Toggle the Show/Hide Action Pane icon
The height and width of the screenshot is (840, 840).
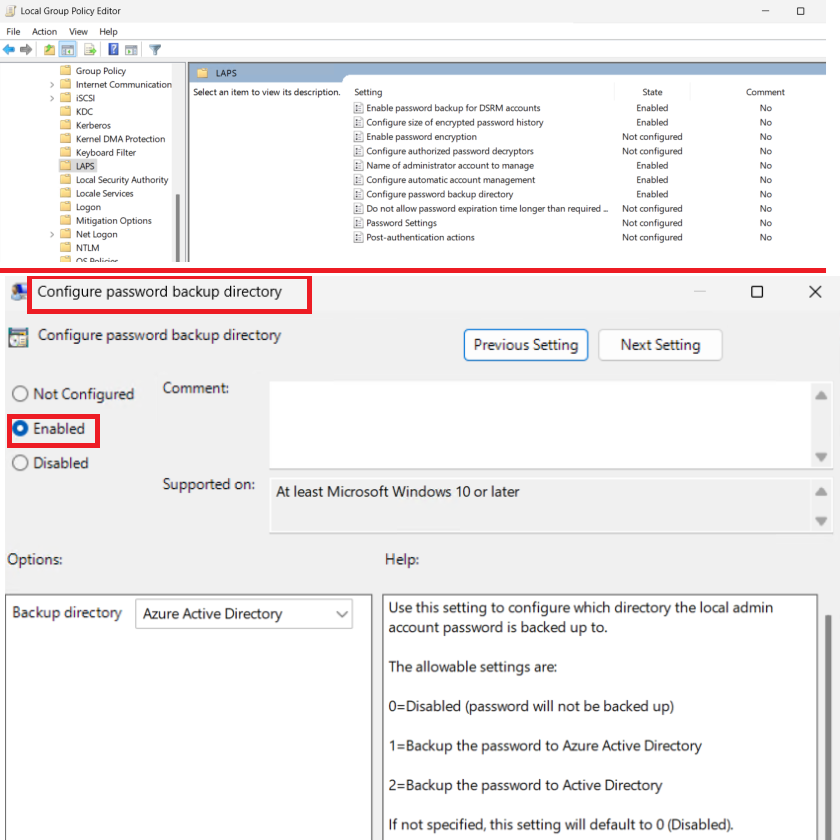coord(131,49)
